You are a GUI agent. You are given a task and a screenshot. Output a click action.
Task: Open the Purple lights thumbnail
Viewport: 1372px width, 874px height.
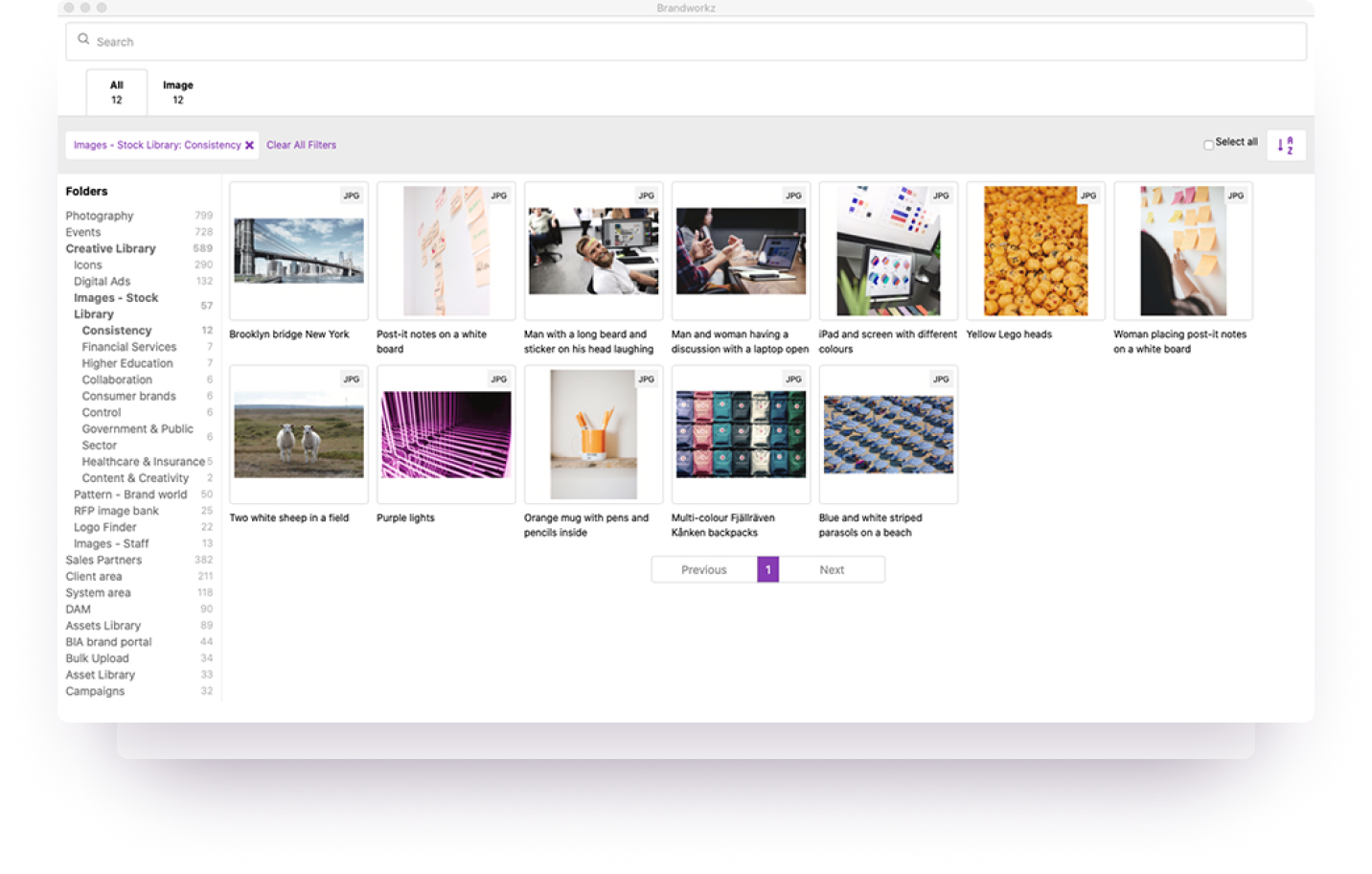446,434
